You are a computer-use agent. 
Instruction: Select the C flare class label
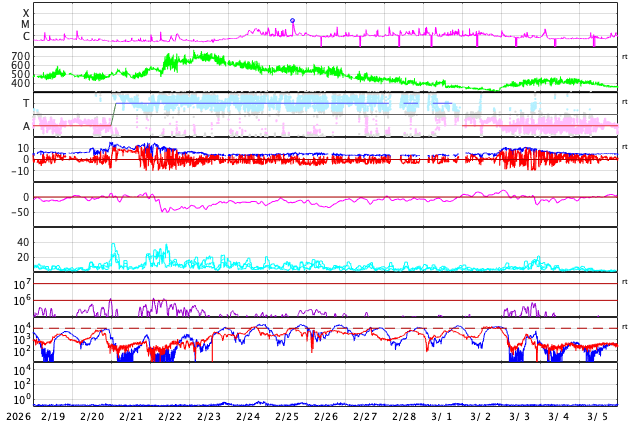pos(26,36)
